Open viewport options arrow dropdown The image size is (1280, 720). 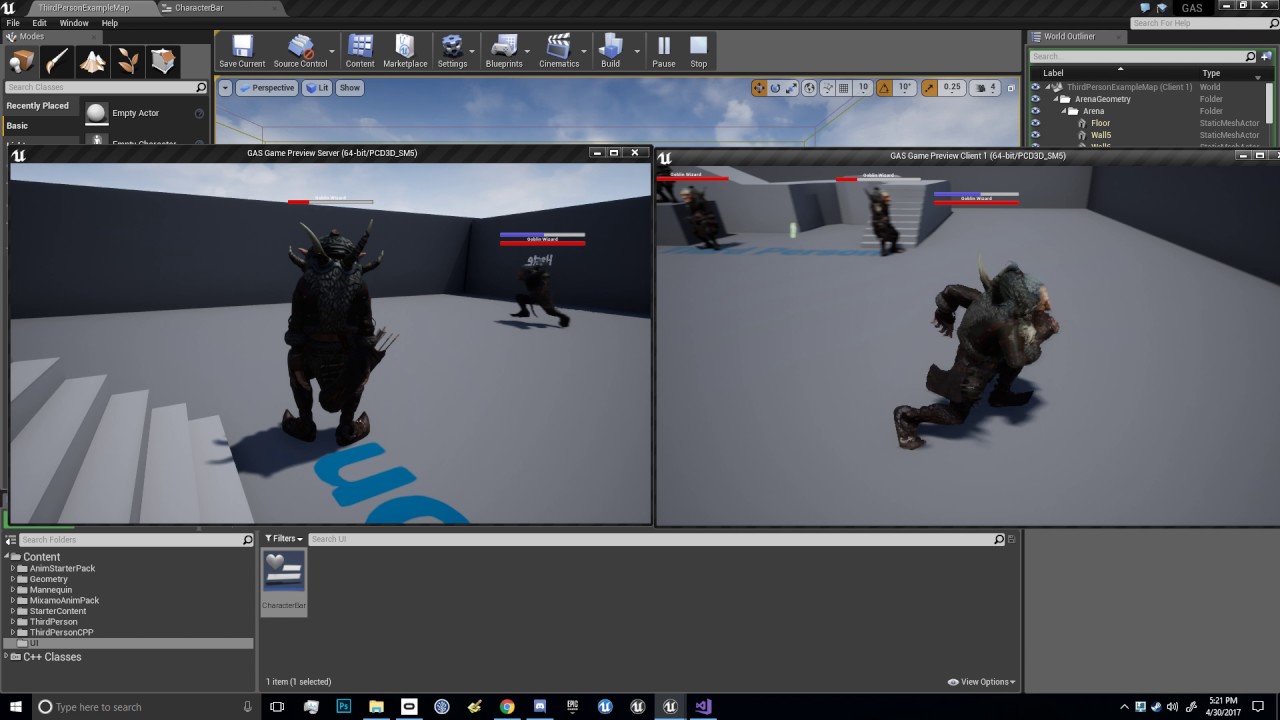point(225,88)
